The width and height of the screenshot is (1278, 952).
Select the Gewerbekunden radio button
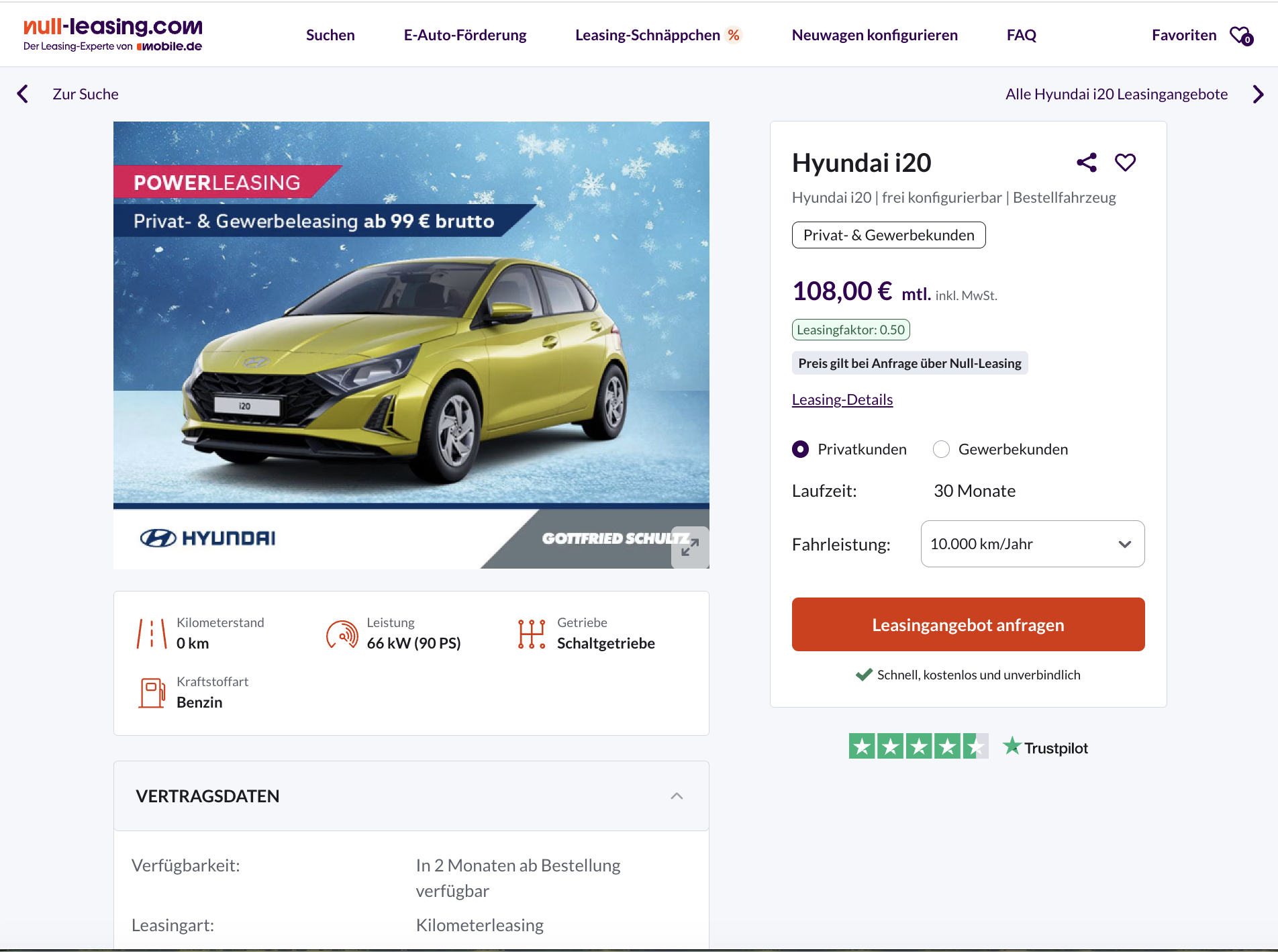tap(941, 449)
